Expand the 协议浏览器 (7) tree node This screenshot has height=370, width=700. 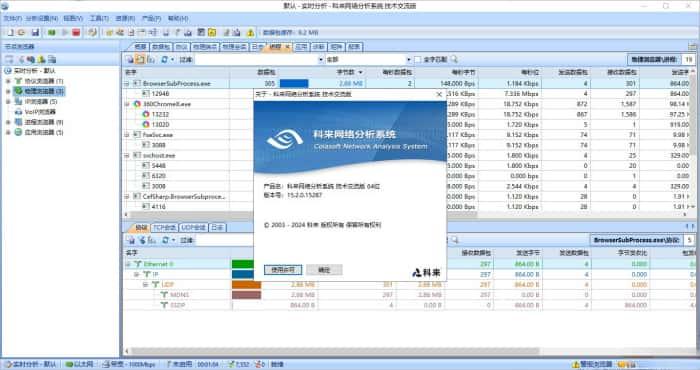(x=8, y=81)
